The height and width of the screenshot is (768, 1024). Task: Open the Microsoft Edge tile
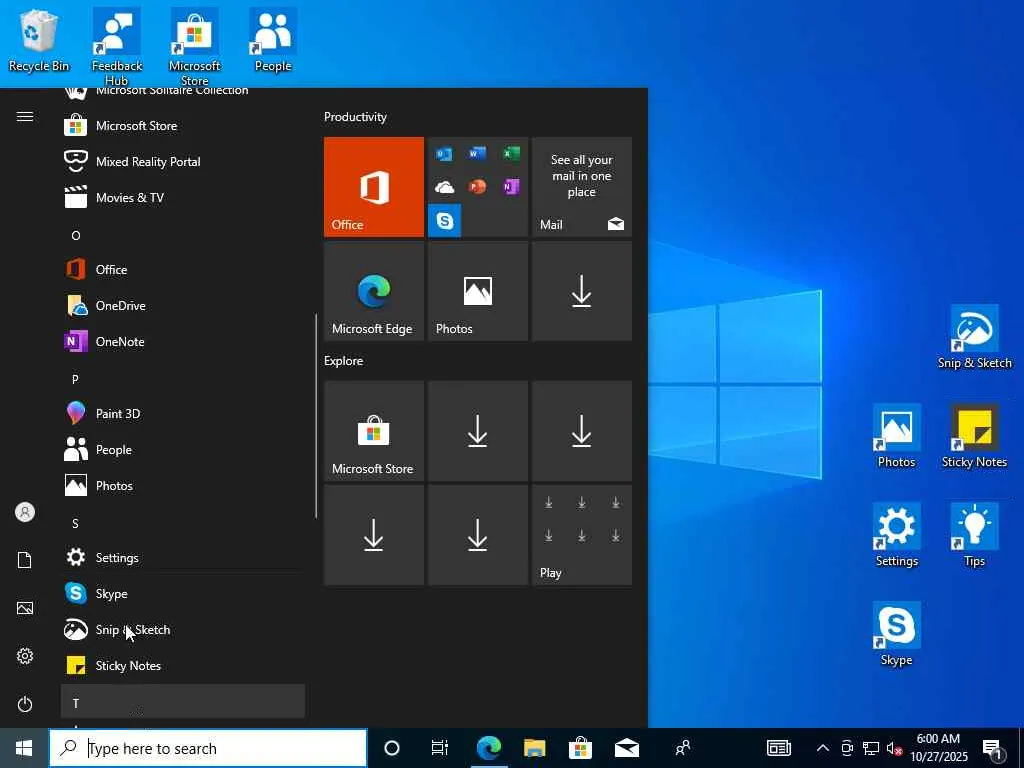374,291
